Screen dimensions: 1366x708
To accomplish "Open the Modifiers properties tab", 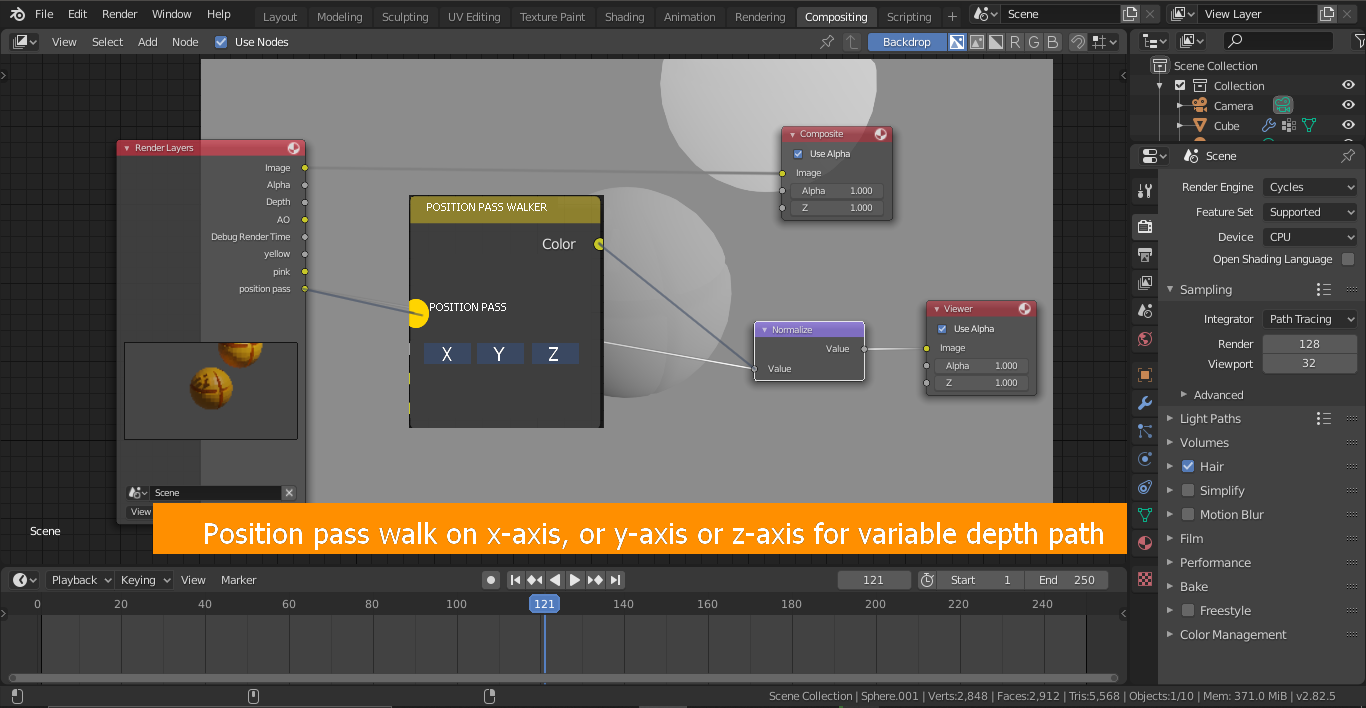I will (1145, 403).
